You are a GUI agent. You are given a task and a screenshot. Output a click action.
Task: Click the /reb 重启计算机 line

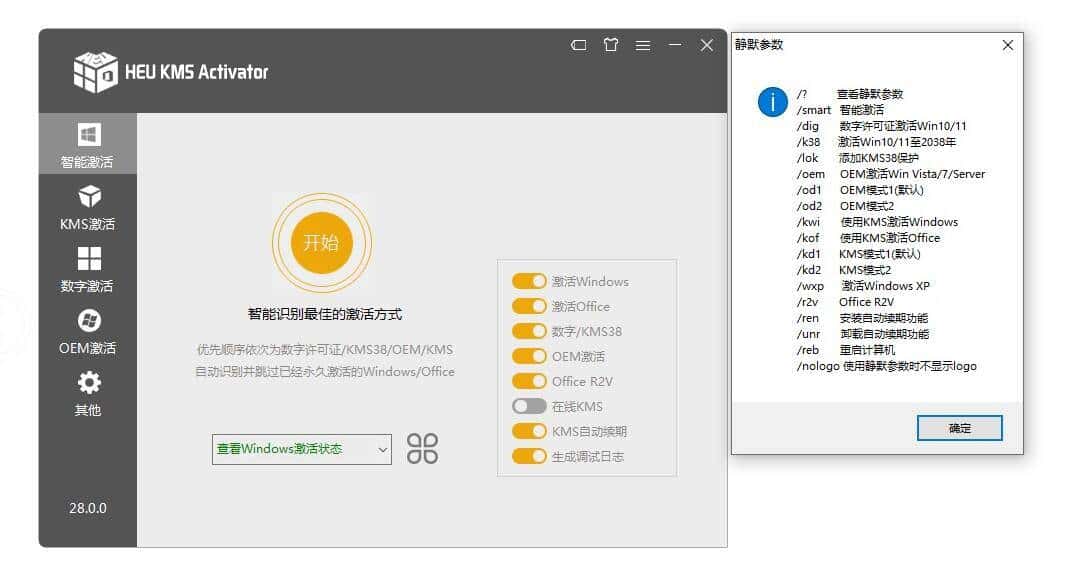click(x=846, y=350)
